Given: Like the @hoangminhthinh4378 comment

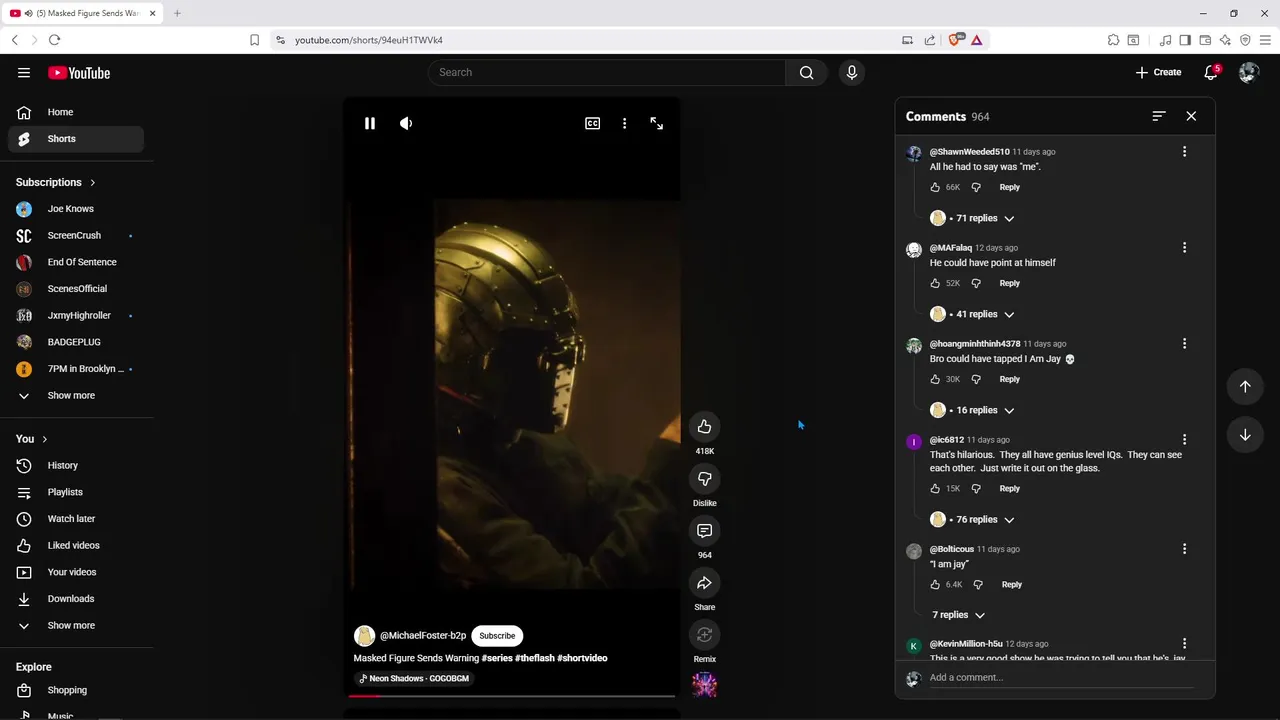Looking at the screenshot, I should pos(936,379).
